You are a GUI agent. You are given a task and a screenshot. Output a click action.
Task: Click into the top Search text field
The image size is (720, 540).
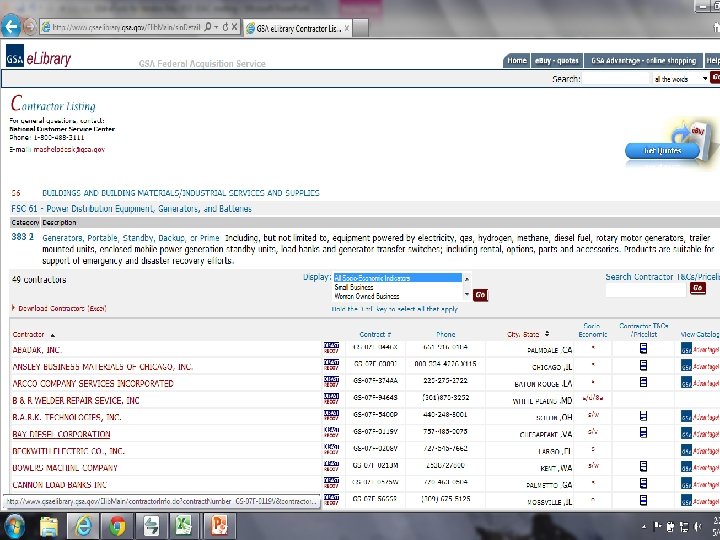616,79
